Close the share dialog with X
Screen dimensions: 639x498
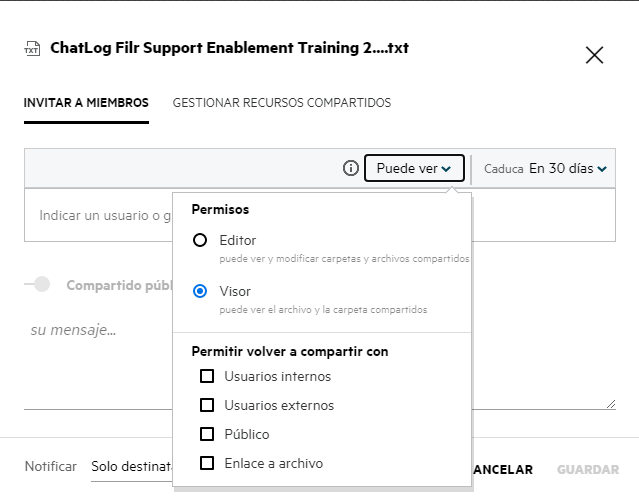pyautogui.click(x=594, y=55)
